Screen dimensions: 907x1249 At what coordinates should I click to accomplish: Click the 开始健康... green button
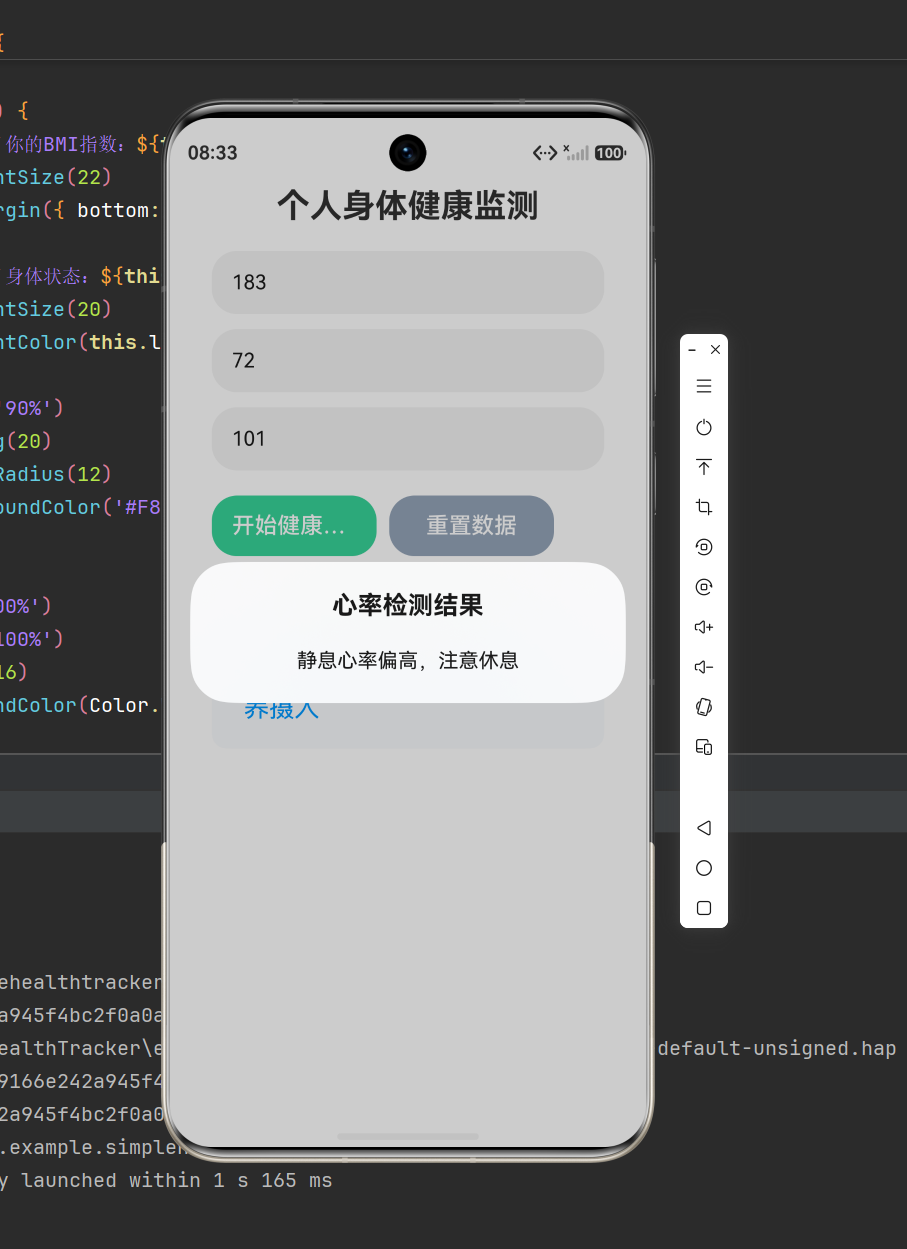tap(294, 526)
